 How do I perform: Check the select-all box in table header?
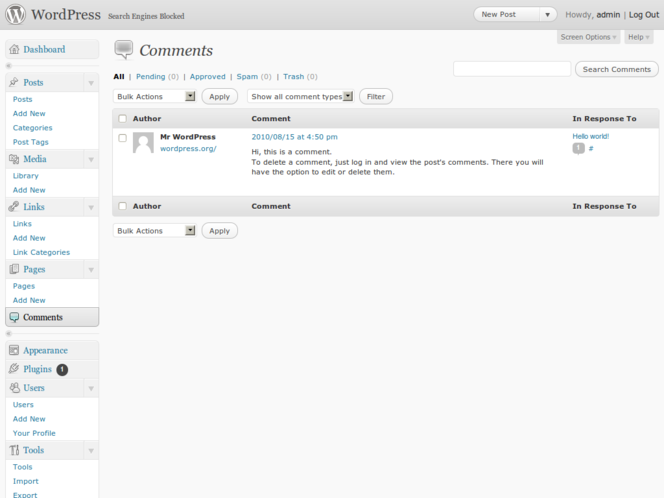[x=122, y=119]
